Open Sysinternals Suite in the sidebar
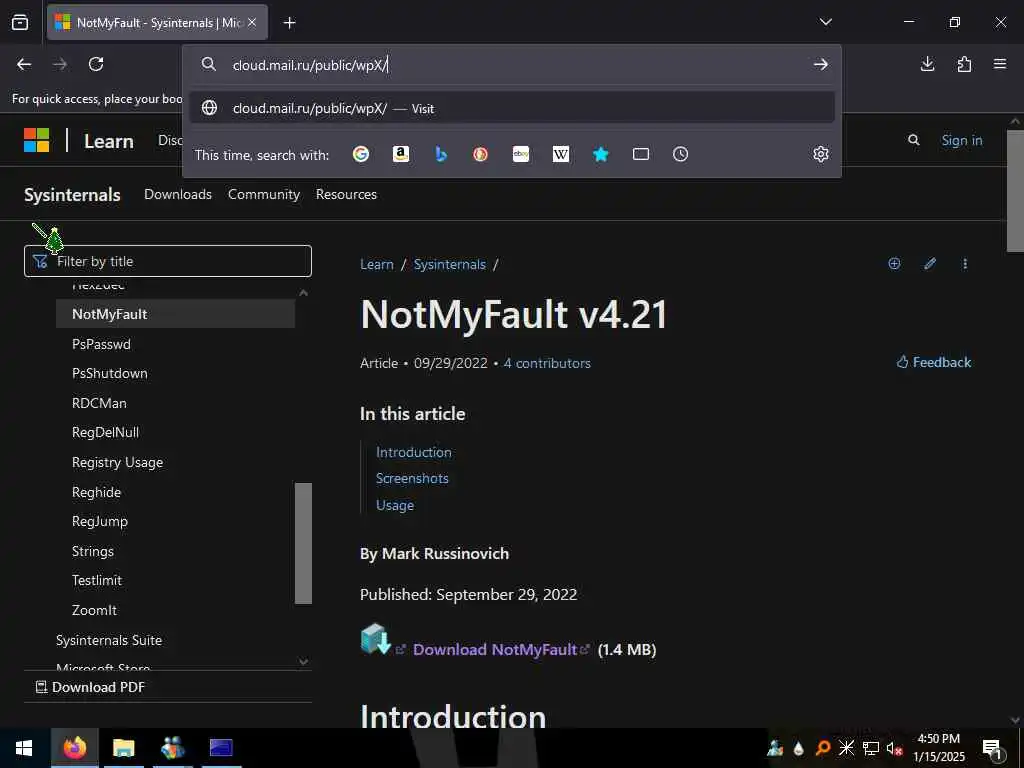 tap(109, 640)
